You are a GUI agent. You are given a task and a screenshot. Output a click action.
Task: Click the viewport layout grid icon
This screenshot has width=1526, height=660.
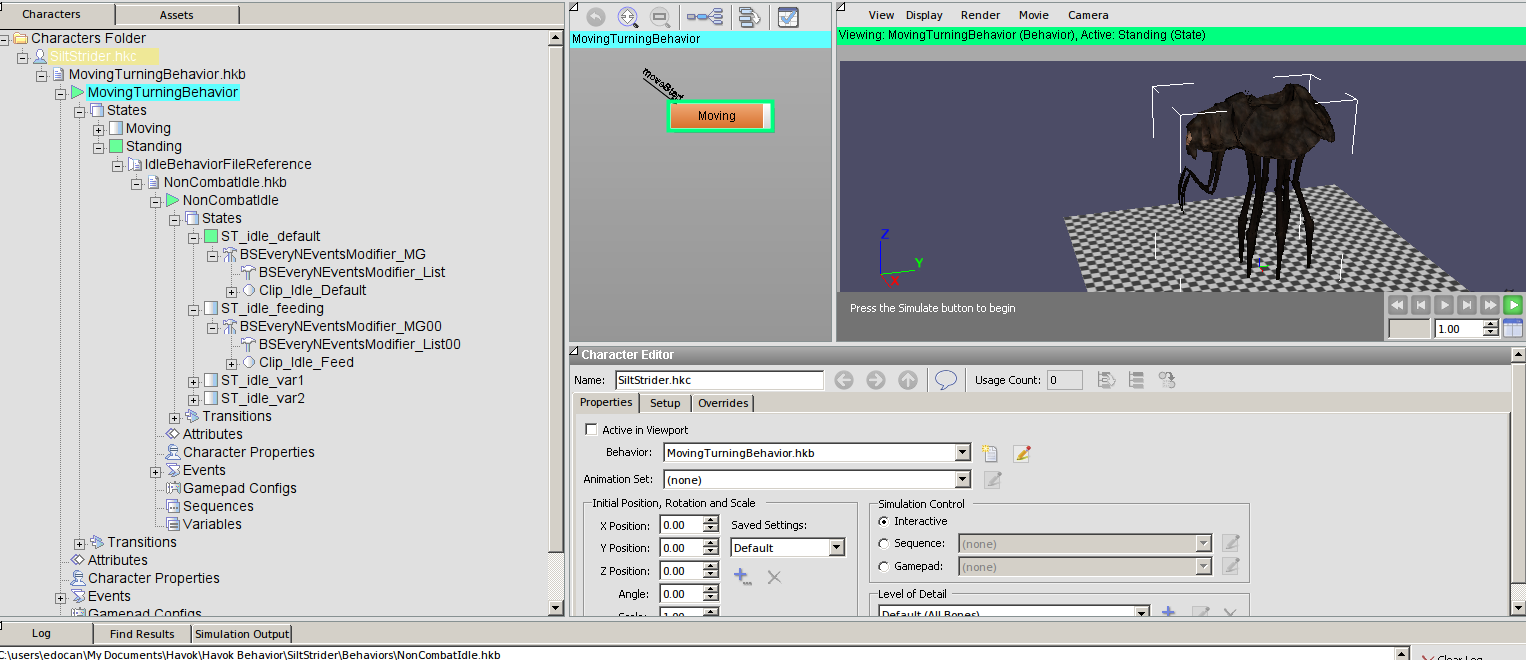pyautogui.click(x=1512, y=328)
